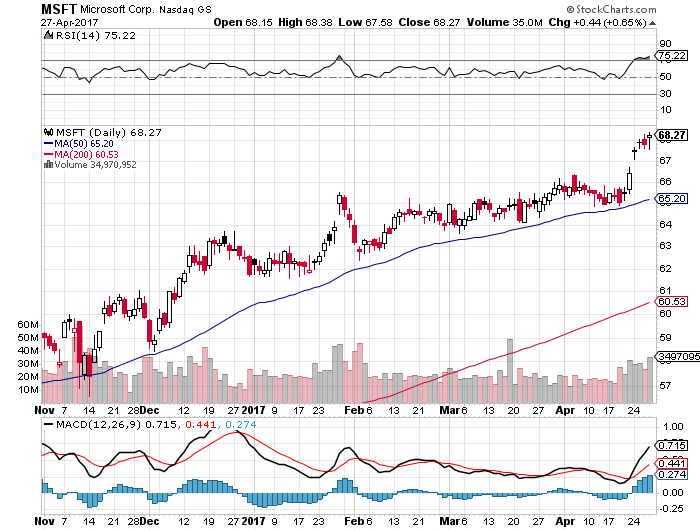This screenshot has height=530, width=700.
Task: Click the green up-arrow beside Chg
Action: [653, 23]
